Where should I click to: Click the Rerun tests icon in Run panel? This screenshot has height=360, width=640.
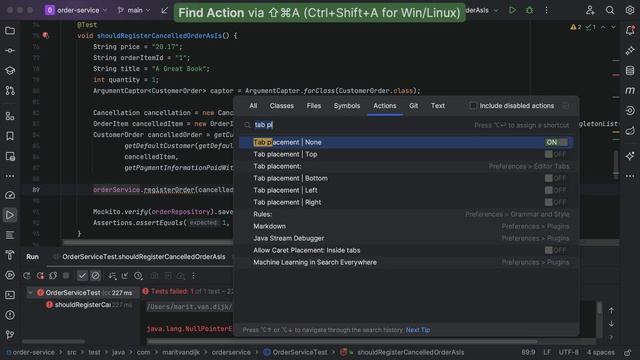click(x=27, y=276)
